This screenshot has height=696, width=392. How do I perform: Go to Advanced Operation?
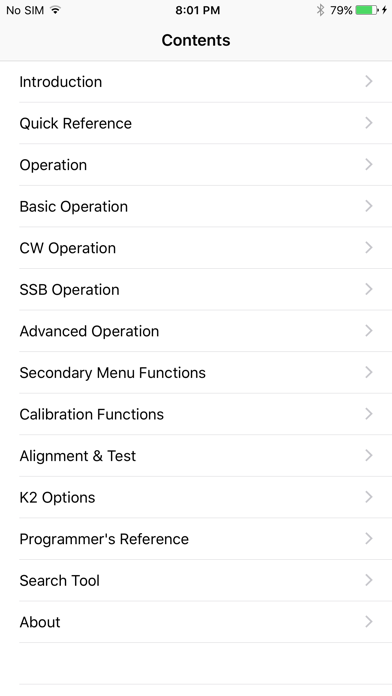point(196,331)
